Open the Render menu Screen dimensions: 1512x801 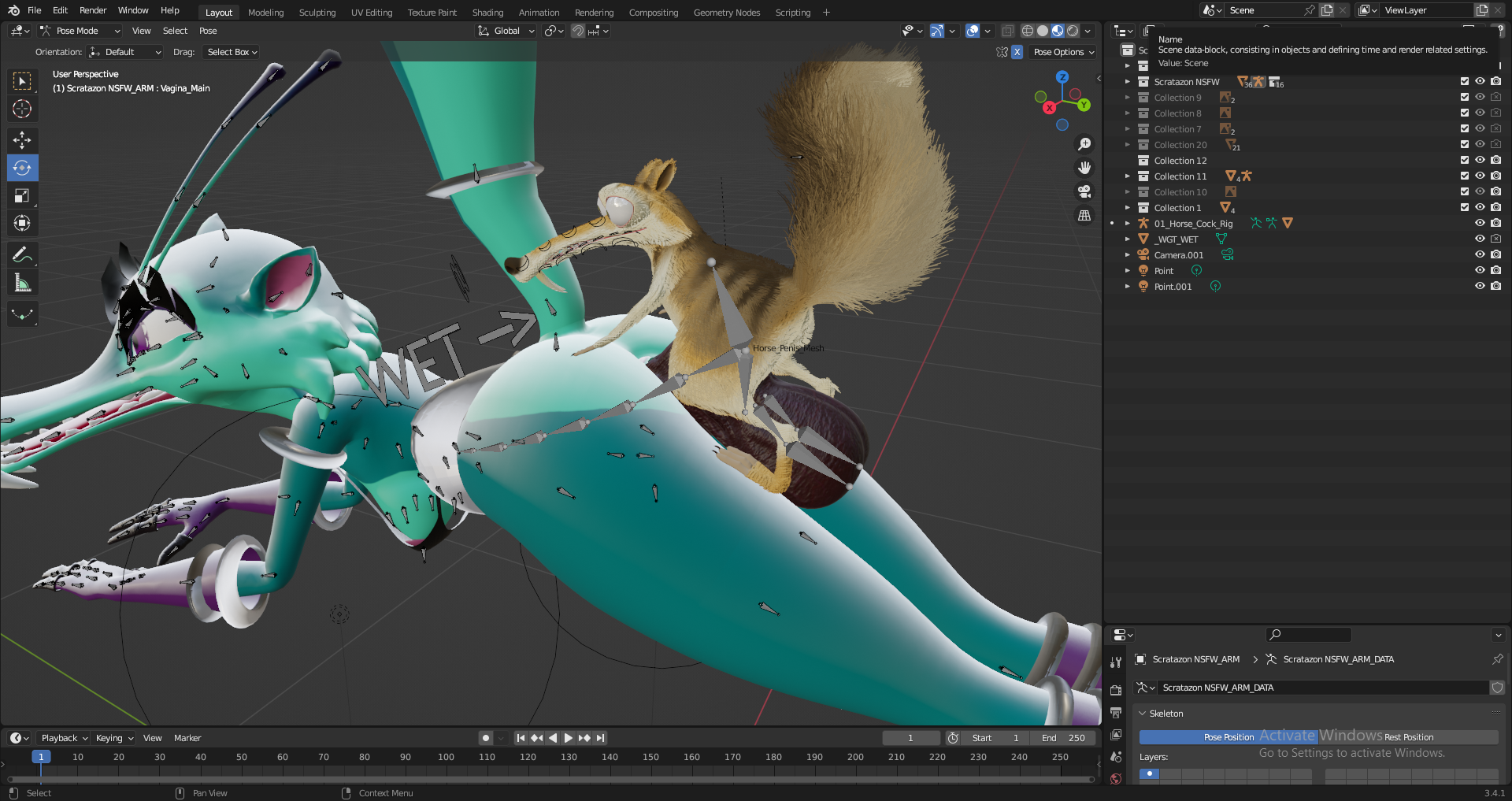coord(93,10)
